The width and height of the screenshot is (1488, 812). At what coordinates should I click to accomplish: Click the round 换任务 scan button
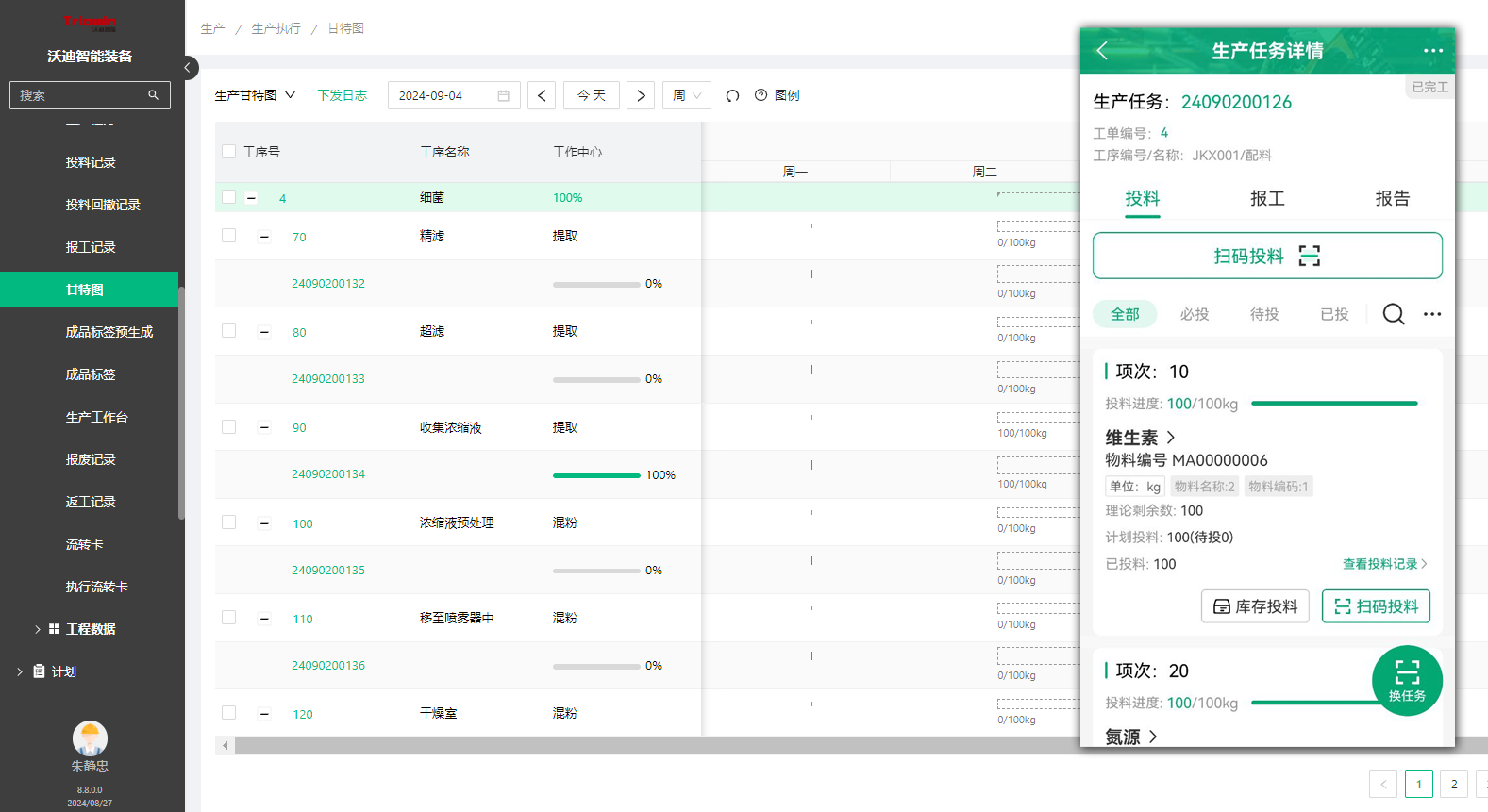pos(1406,681)
